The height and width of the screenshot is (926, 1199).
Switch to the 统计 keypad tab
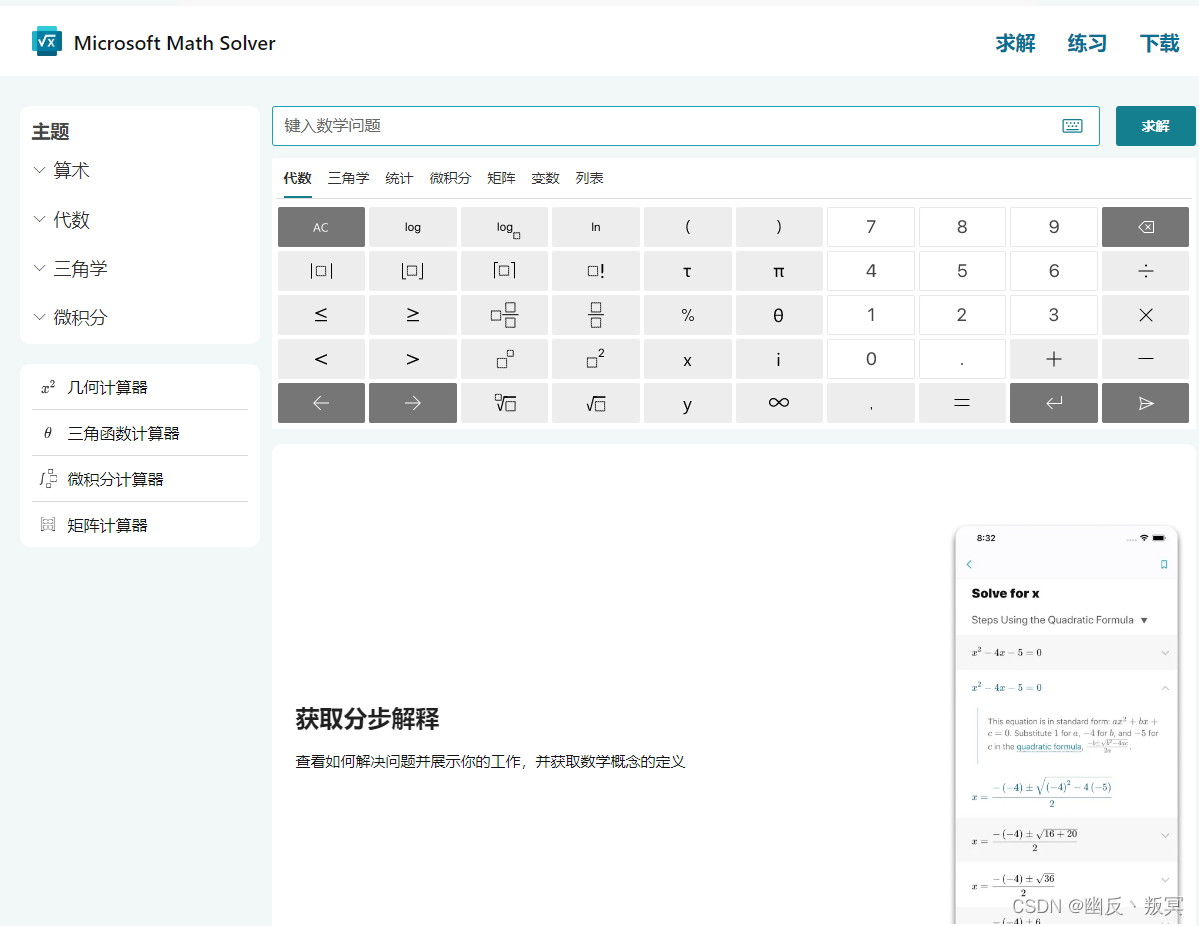tap(399, 178)
